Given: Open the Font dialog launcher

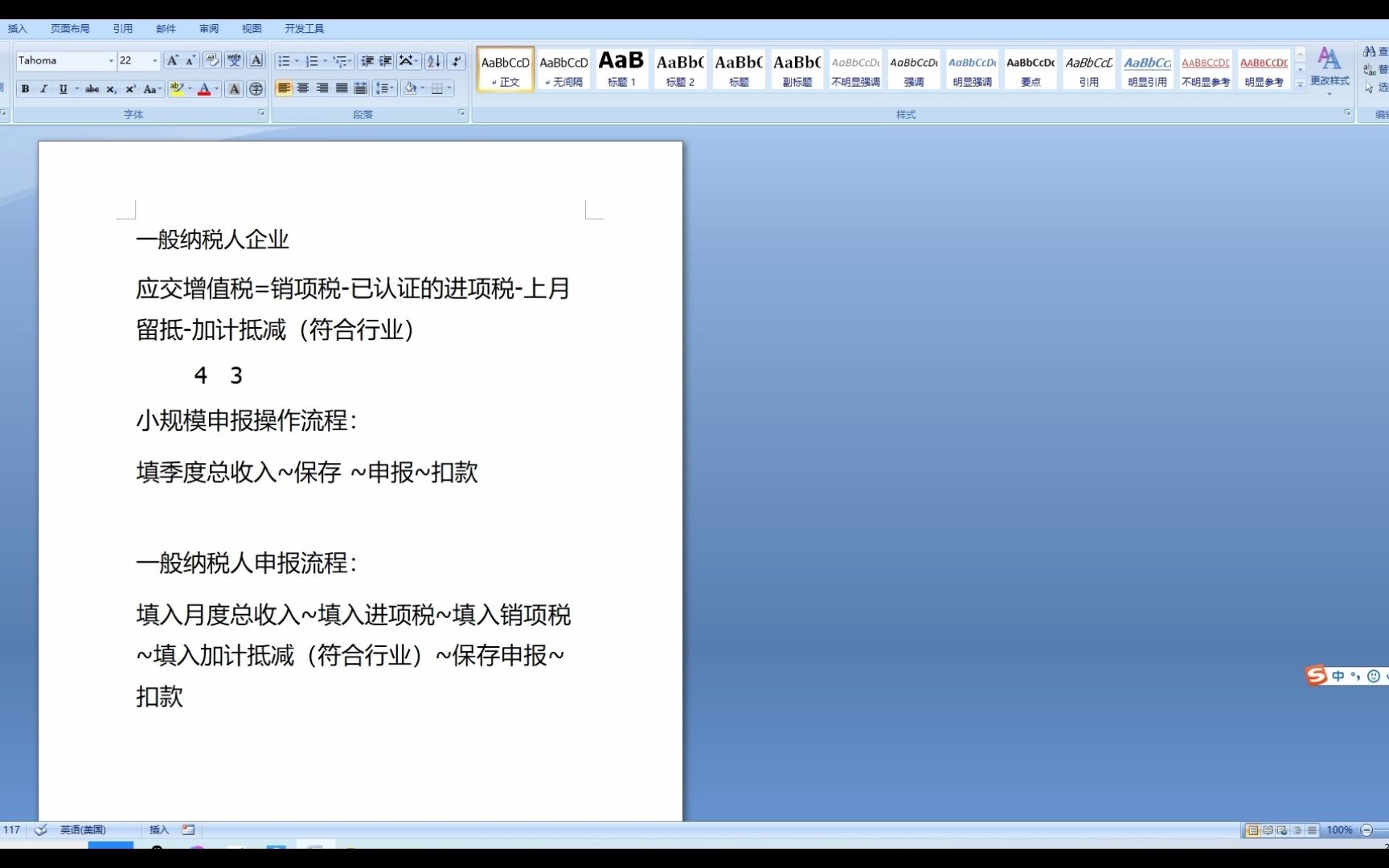Looking at the screenshot, I should coord(261,113).
